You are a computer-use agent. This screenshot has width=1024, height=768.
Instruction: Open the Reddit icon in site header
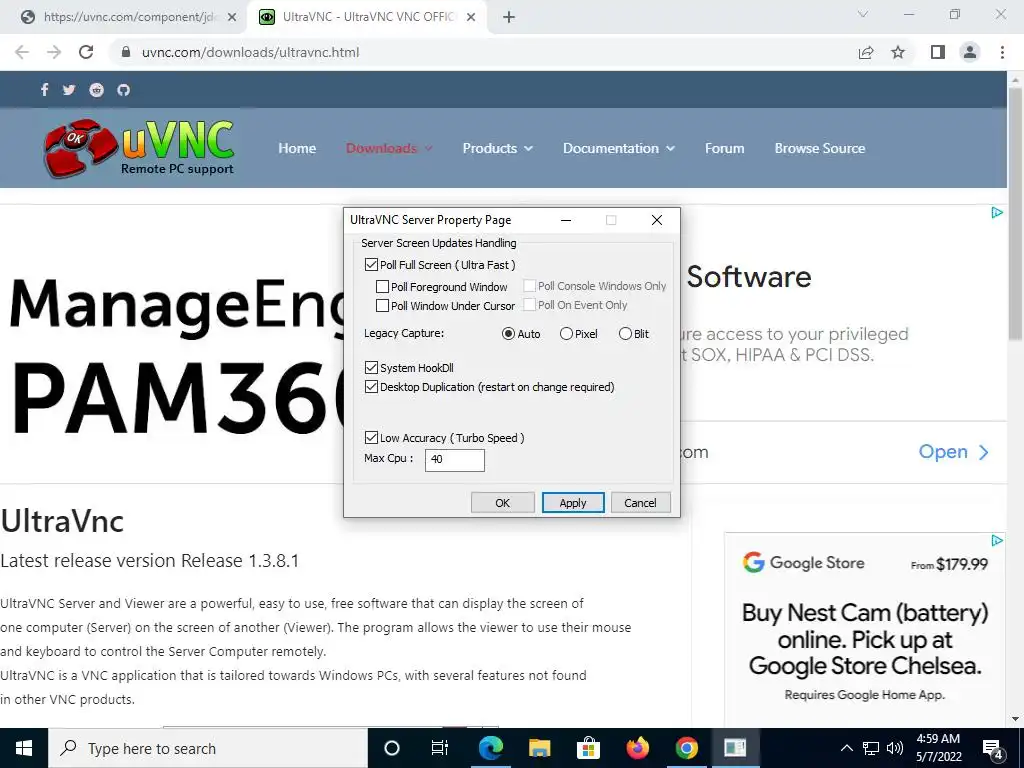tap(97, 89)
